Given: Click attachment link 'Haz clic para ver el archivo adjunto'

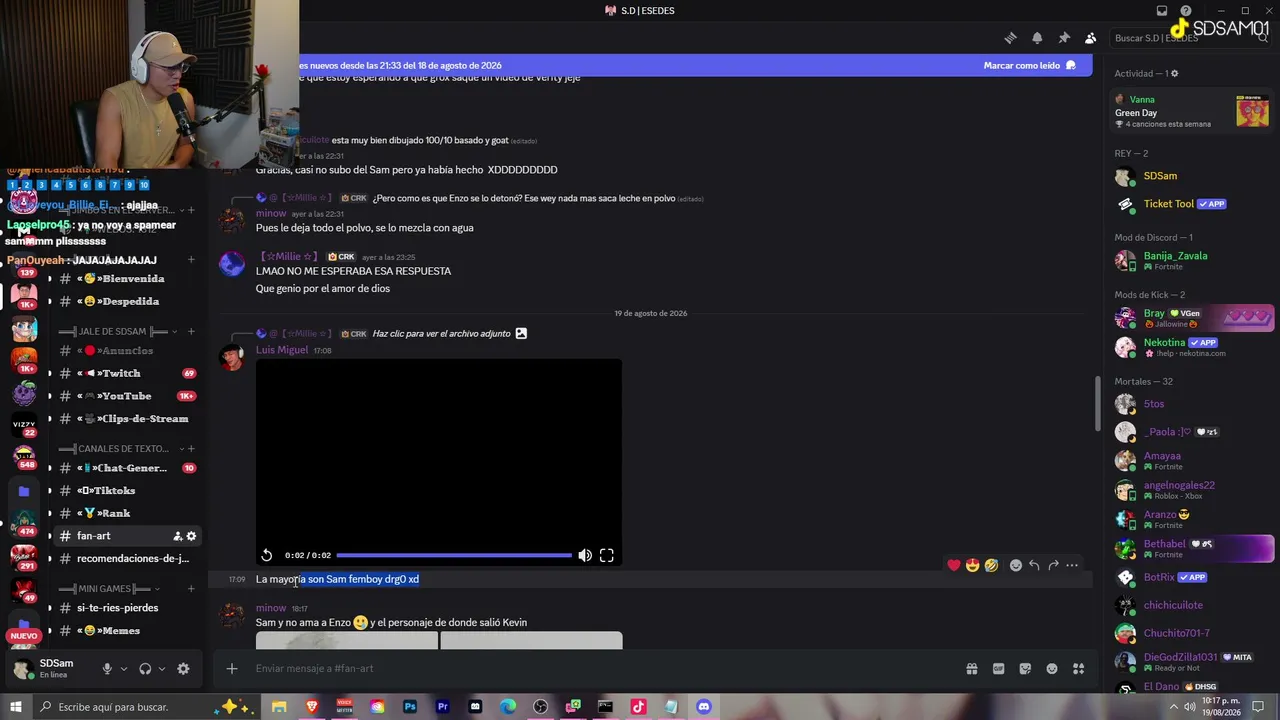Looking at the screenshot, I should pos(441,334).
